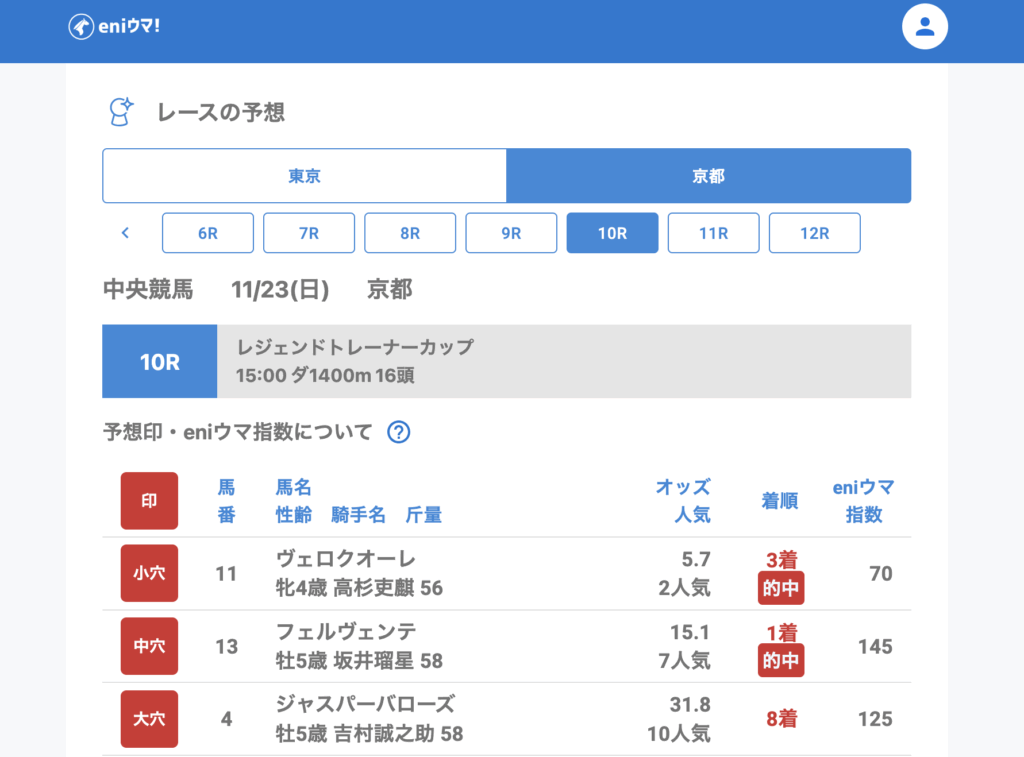Select race 6R
Image resolution: width=1024 pixels, height=757 pixels.
tap(208, 233)
